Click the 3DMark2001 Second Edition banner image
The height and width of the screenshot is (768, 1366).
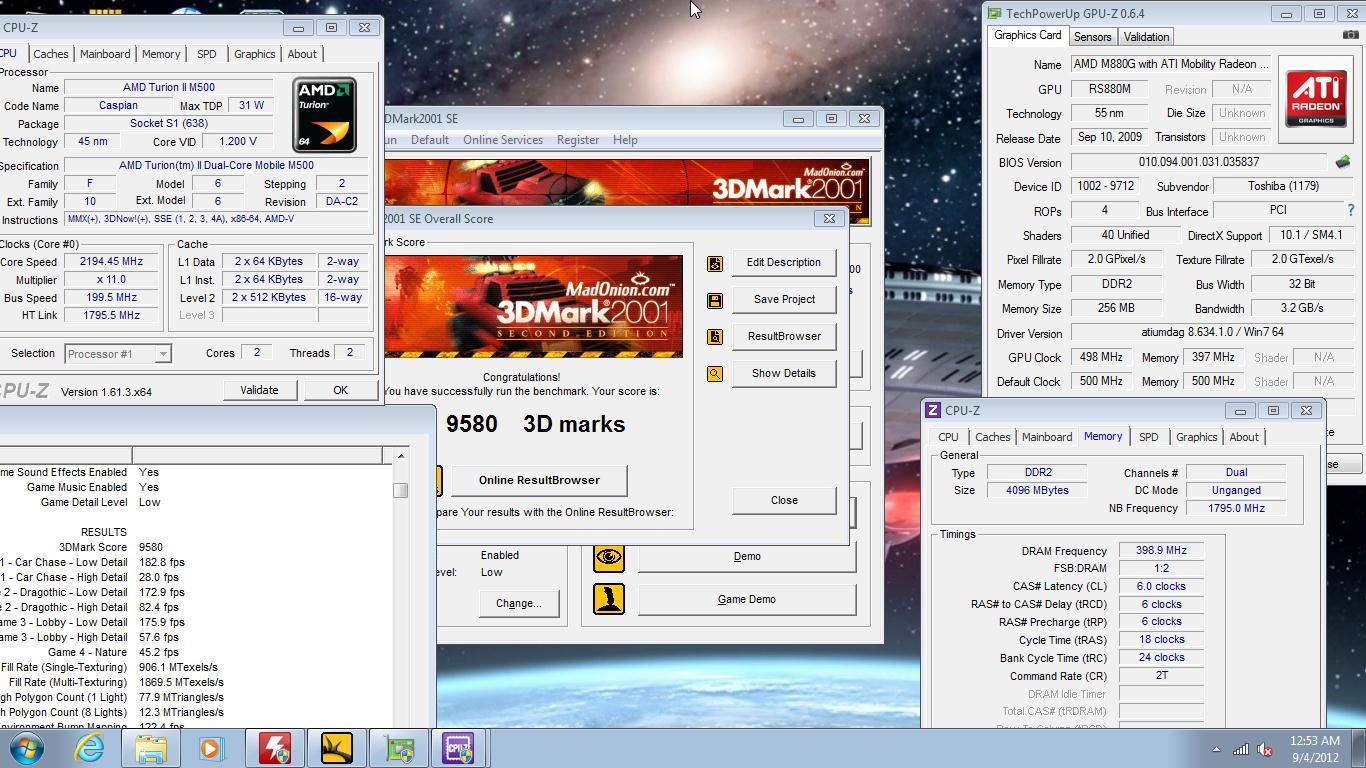(533, 306)
